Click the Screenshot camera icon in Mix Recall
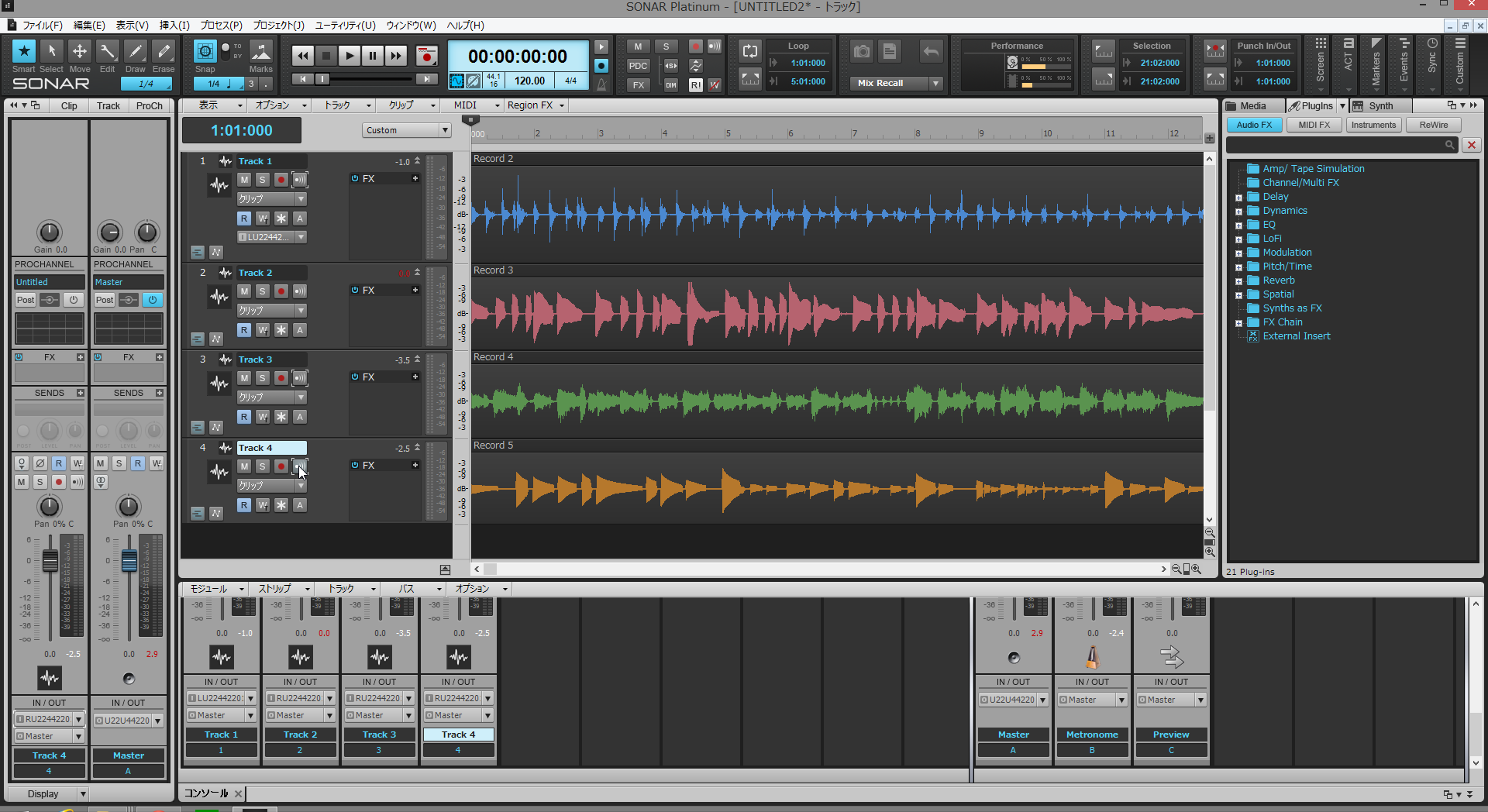The width and height of the screenshot is (1488, 812). (x=862, y=52)
